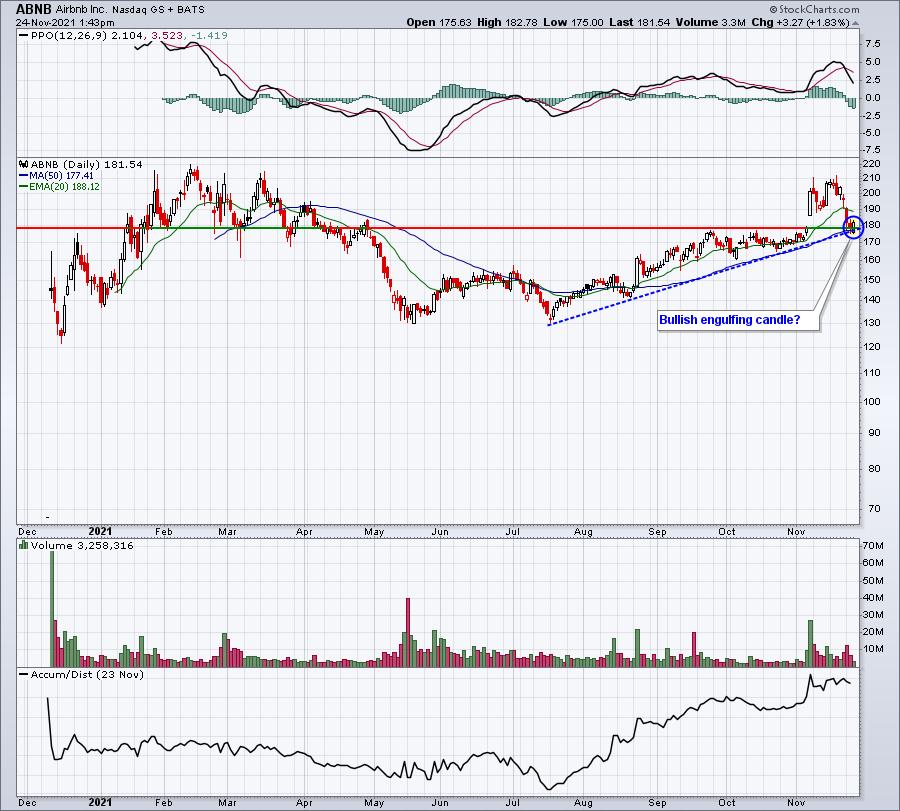Click the blue circle marking latest candle
The height and width of the screenshot is (811, 900).
tap(853, 227)
